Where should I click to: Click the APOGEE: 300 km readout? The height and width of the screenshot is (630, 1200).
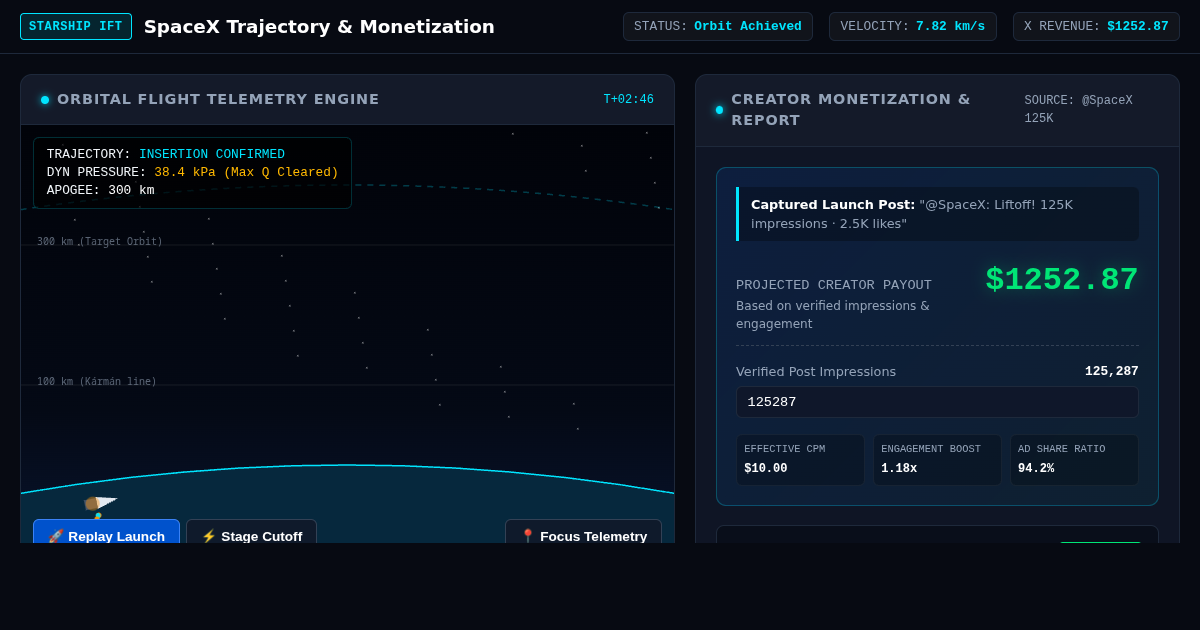coord(101,190)
